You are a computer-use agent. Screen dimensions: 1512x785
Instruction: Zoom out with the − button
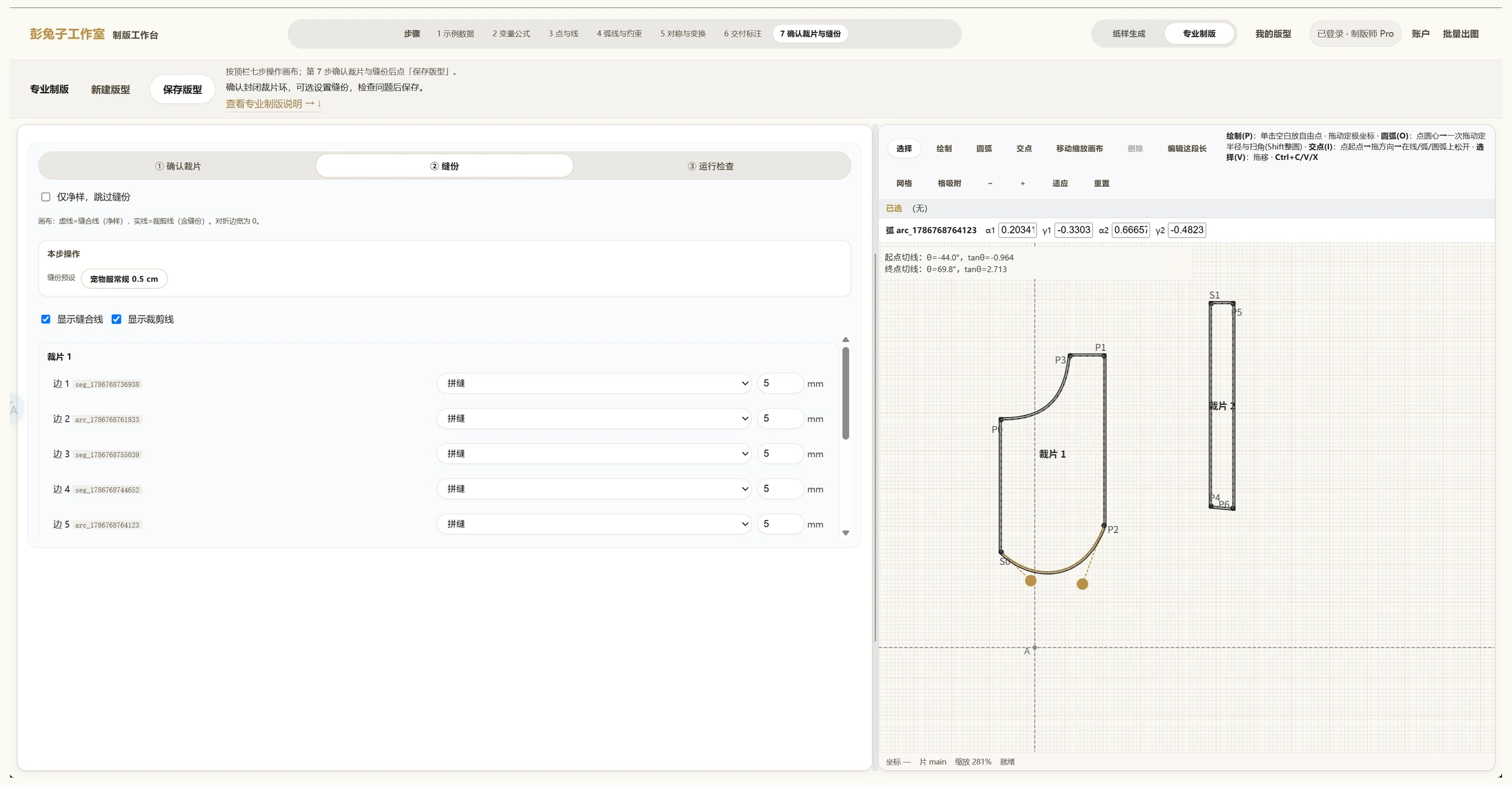point(990,183)
